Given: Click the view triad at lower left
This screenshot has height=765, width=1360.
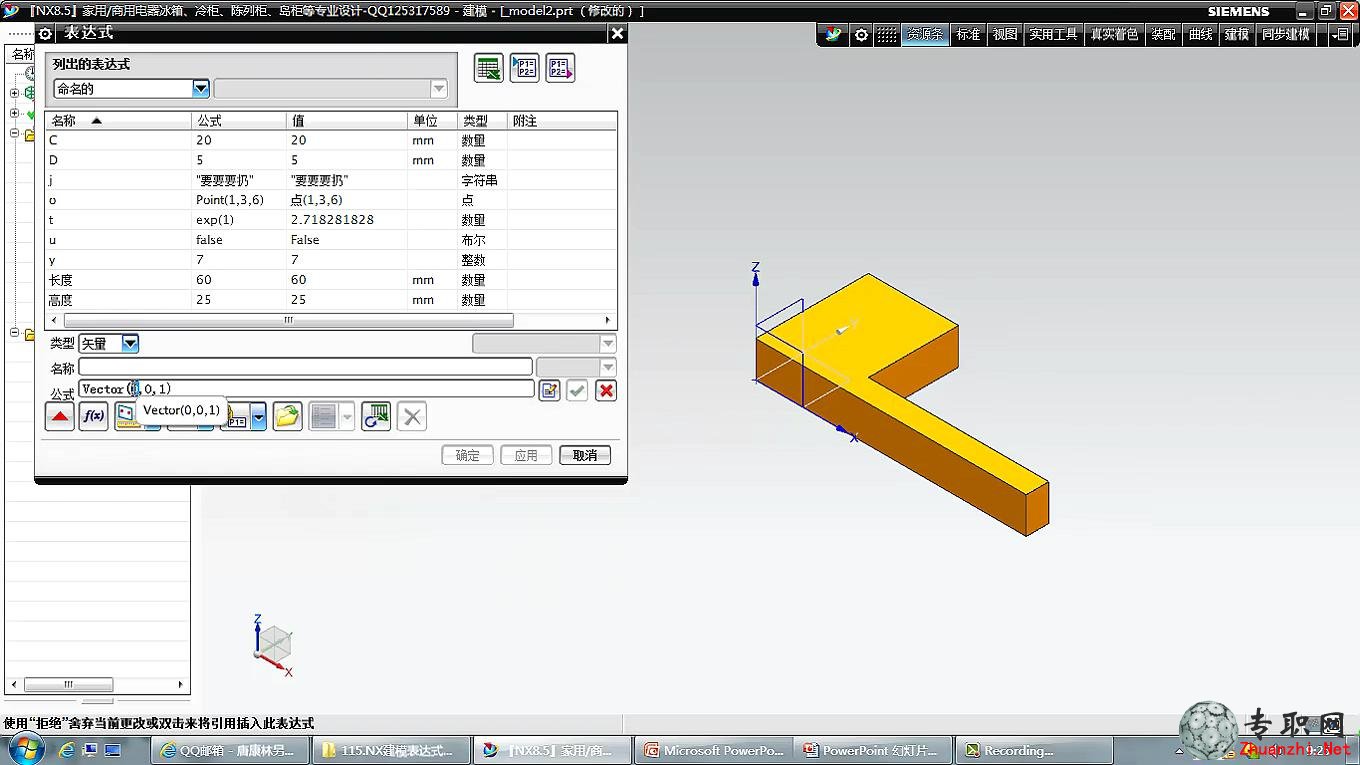Looking at the screenshot, I should (272, 646).
